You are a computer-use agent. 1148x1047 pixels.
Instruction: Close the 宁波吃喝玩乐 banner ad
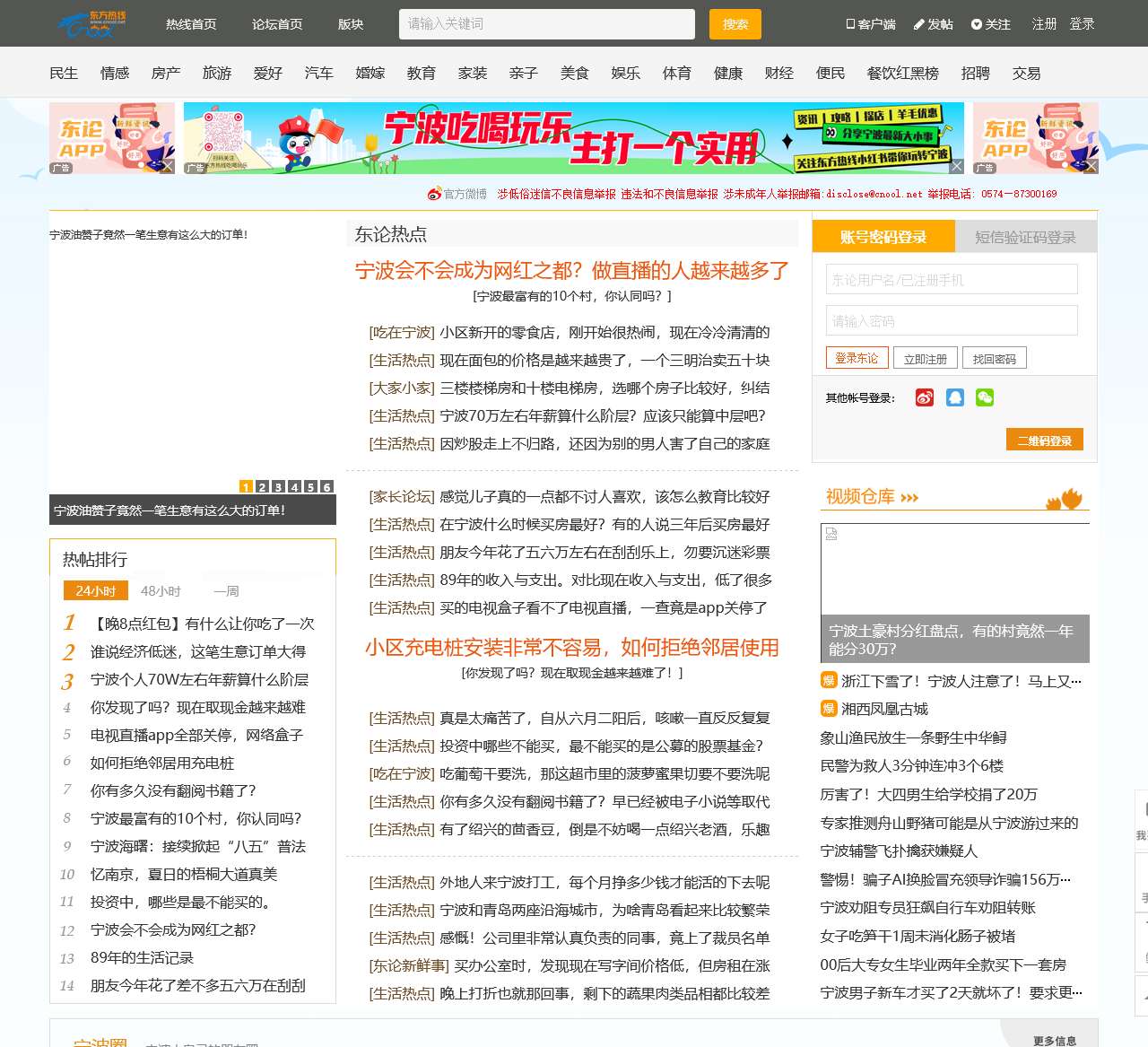pyautogui.click(x=957, y=166)
